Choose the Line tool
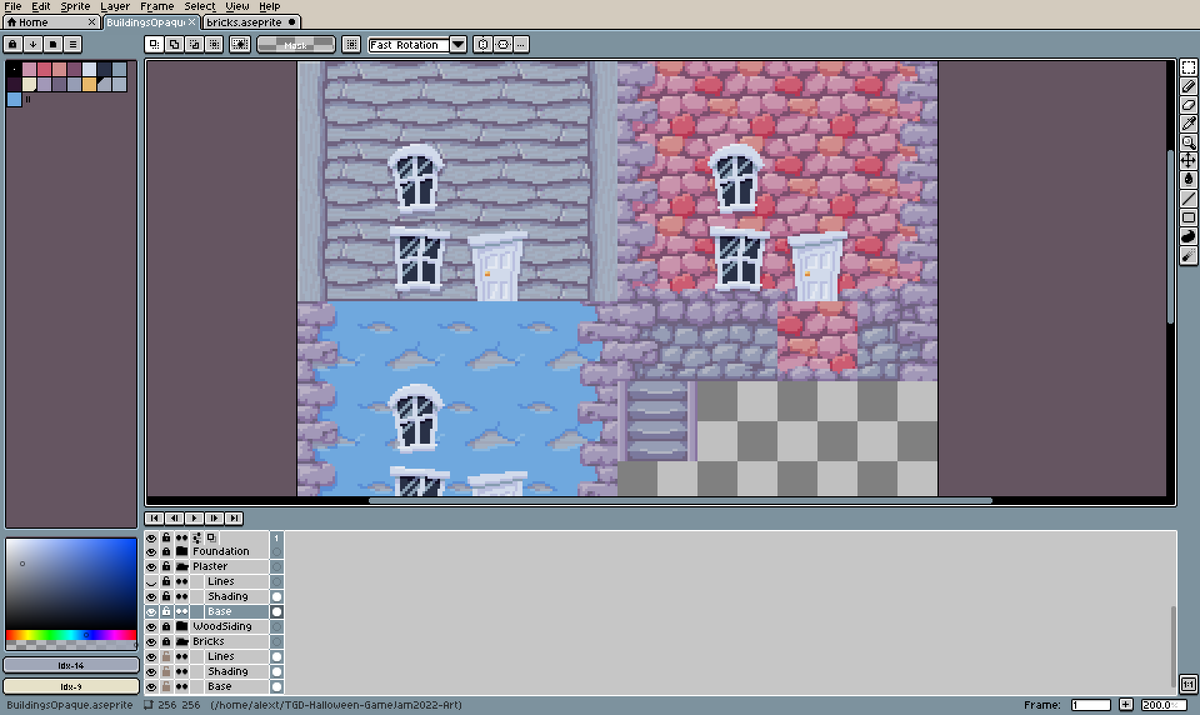Screen dimensions: 1200x715 coord(1189,199)
